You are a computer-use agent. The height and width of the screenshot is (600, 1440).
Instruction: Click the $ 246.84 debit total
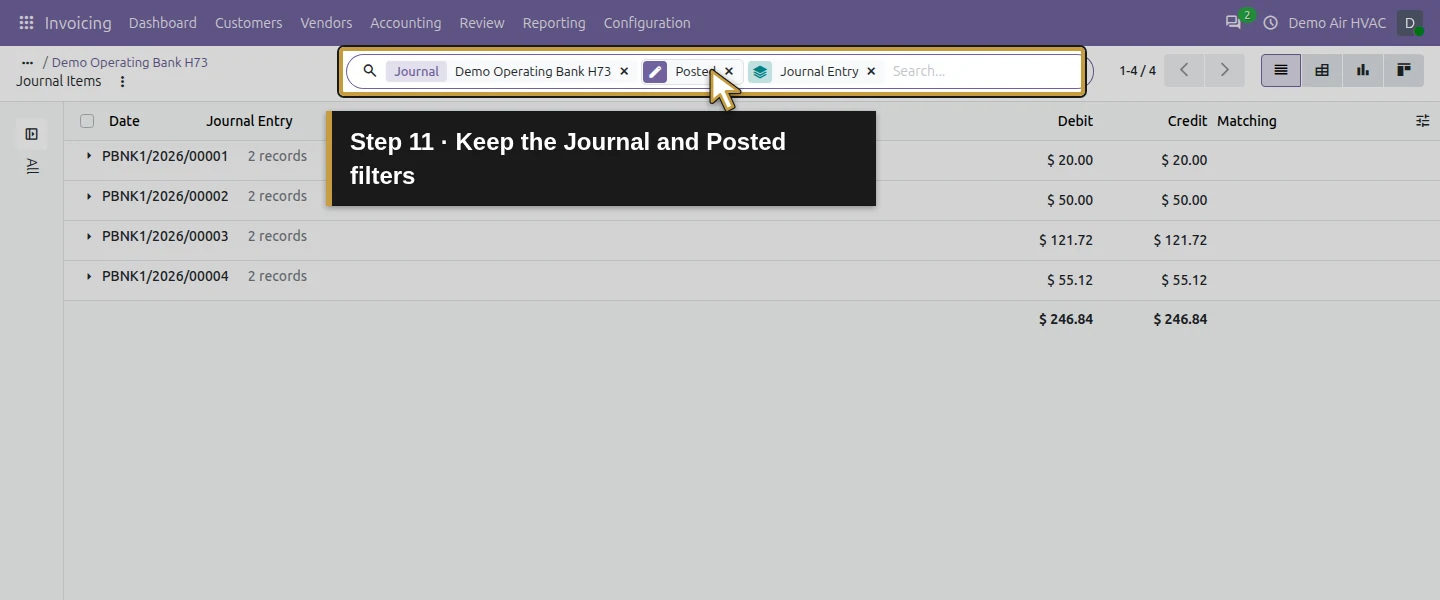coord(1066,319)
